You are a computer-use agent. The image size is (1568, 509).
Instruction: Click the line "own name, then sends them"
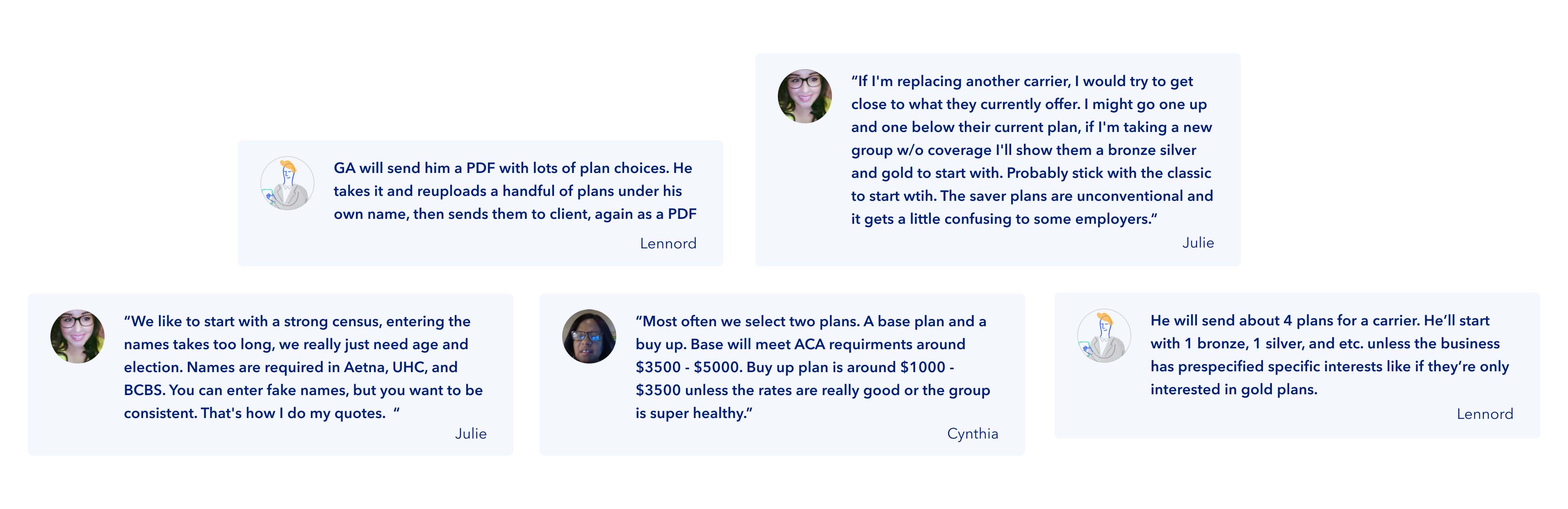(x=514, y=214)
